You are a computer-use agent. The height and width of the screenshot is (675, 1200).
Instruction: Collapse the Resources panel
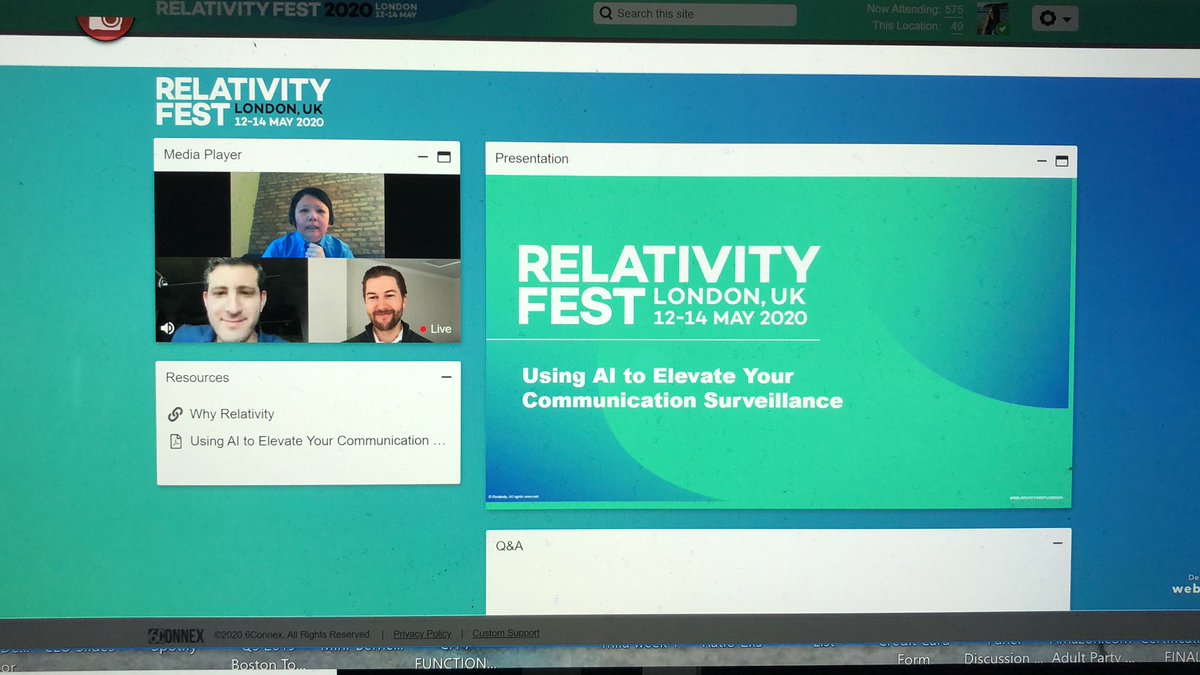[446, 377]
